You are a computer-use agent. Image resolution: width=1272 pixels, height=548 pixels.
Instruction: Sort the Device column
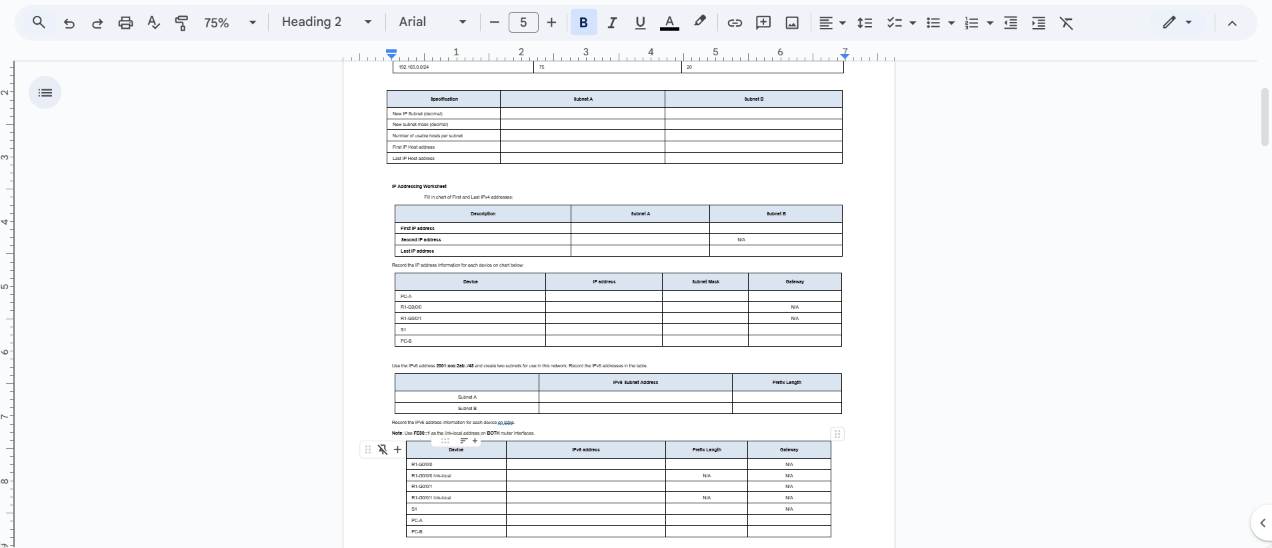464,440
